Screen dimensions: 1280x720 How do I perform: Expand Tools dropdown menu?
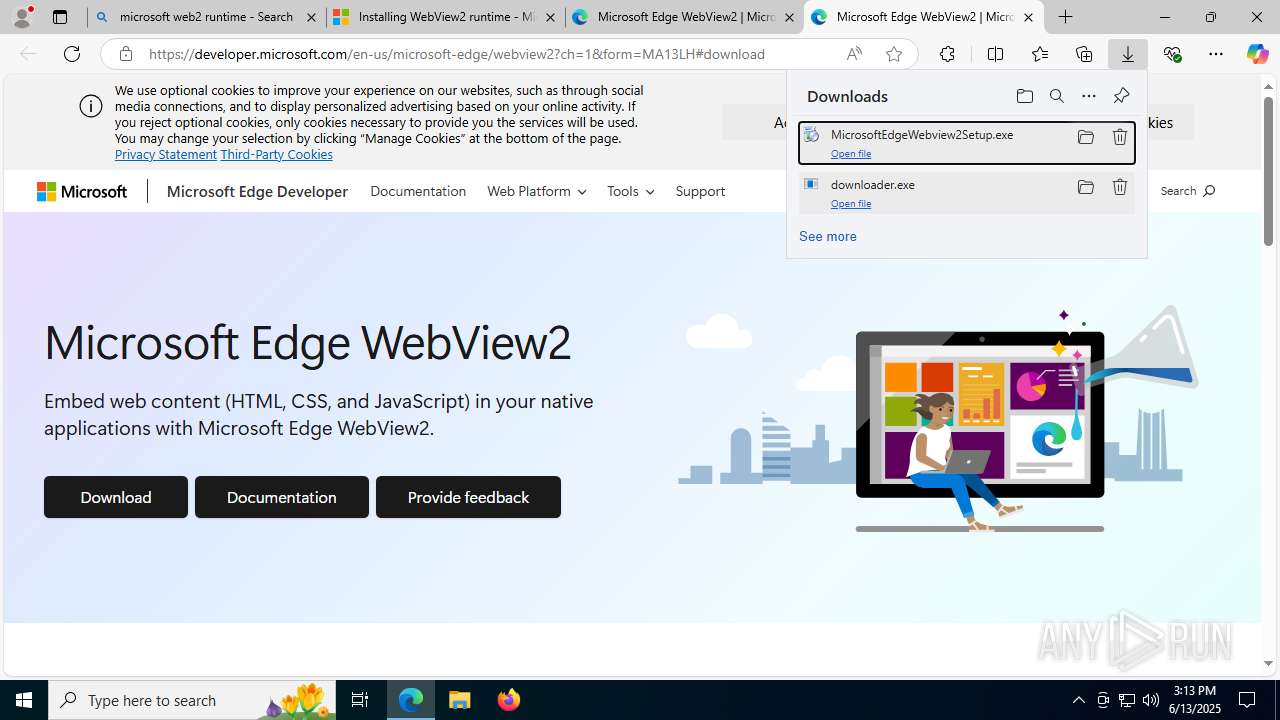630,191
